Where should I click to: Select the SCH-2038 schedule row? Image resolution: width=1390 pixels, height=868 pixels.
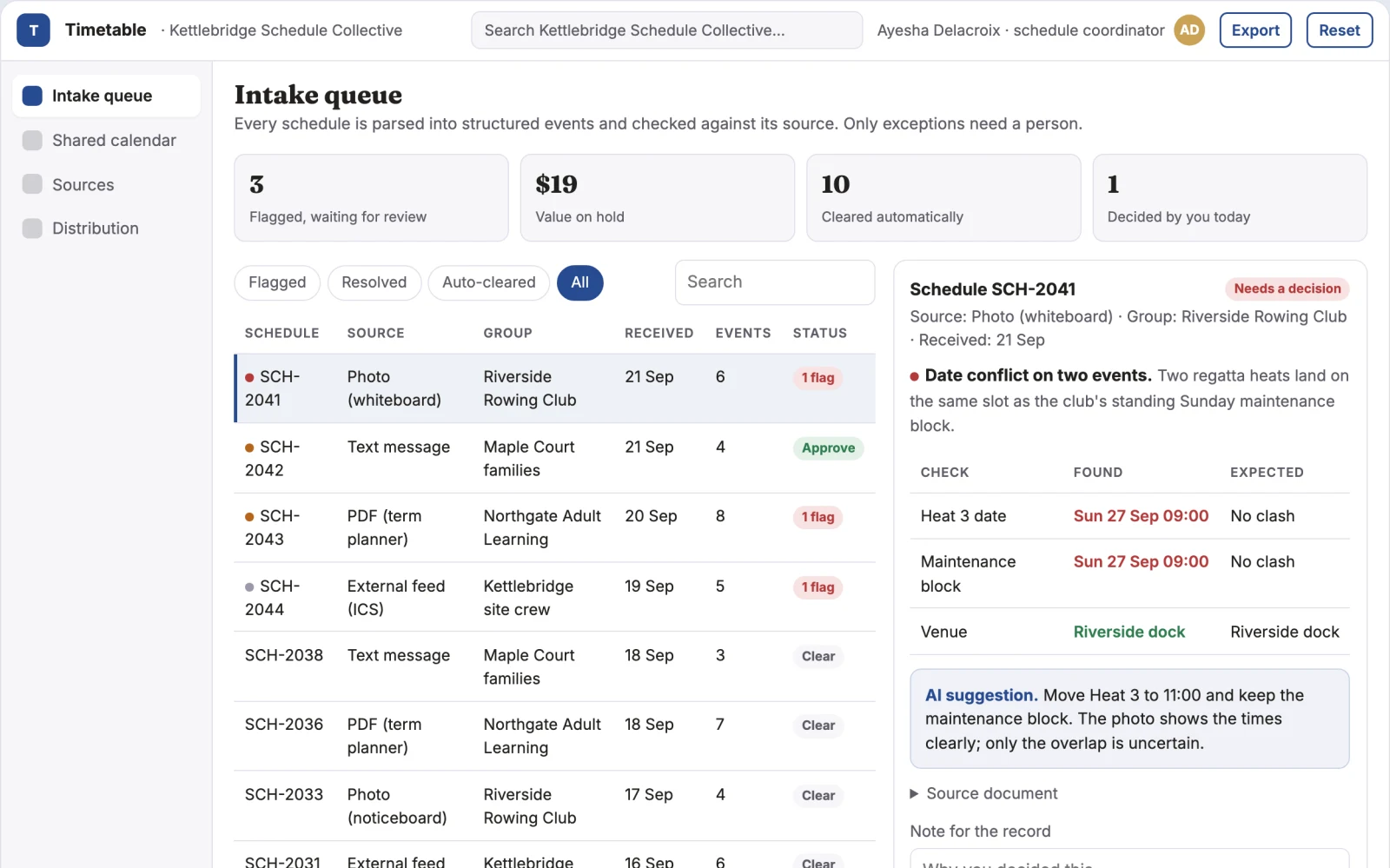(554, 666)
